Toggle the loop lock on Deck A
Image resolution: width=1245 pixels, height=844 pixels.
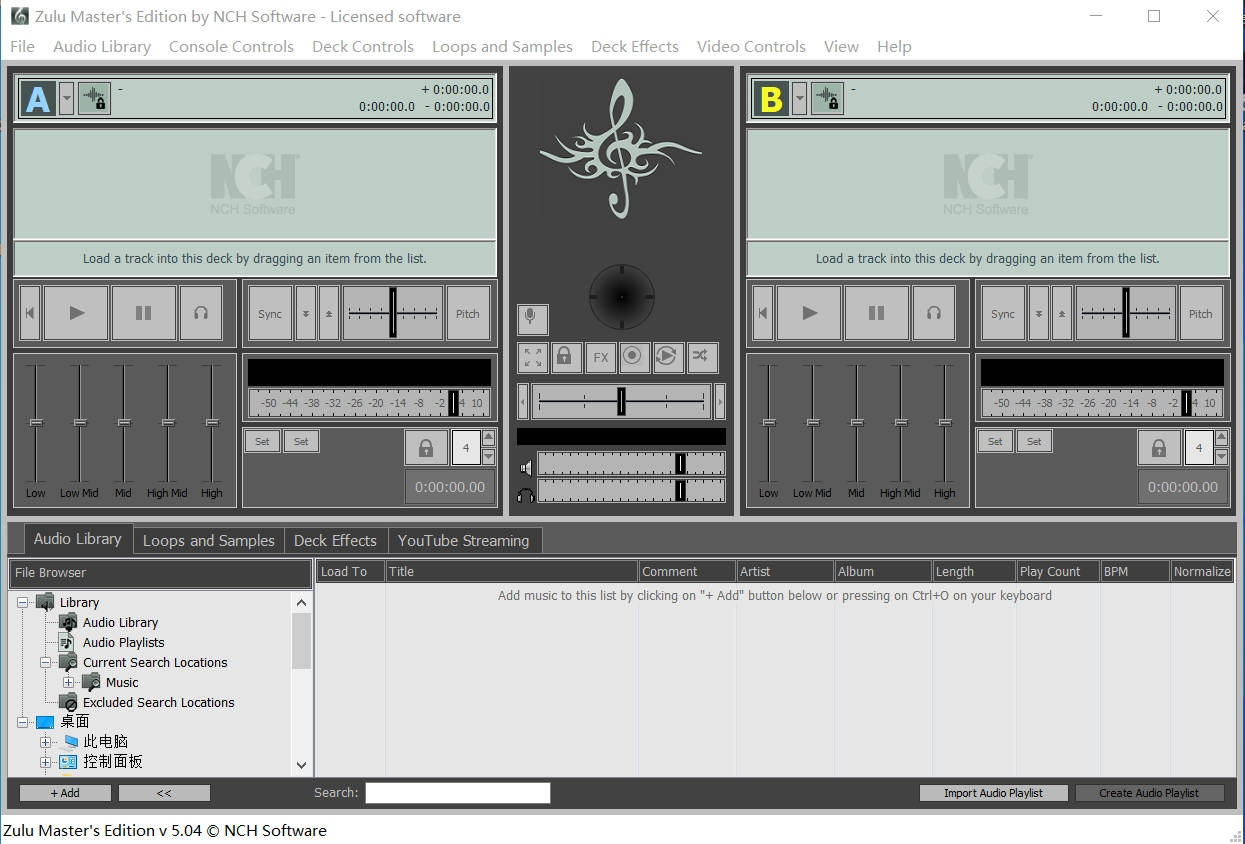pos(426,448)
